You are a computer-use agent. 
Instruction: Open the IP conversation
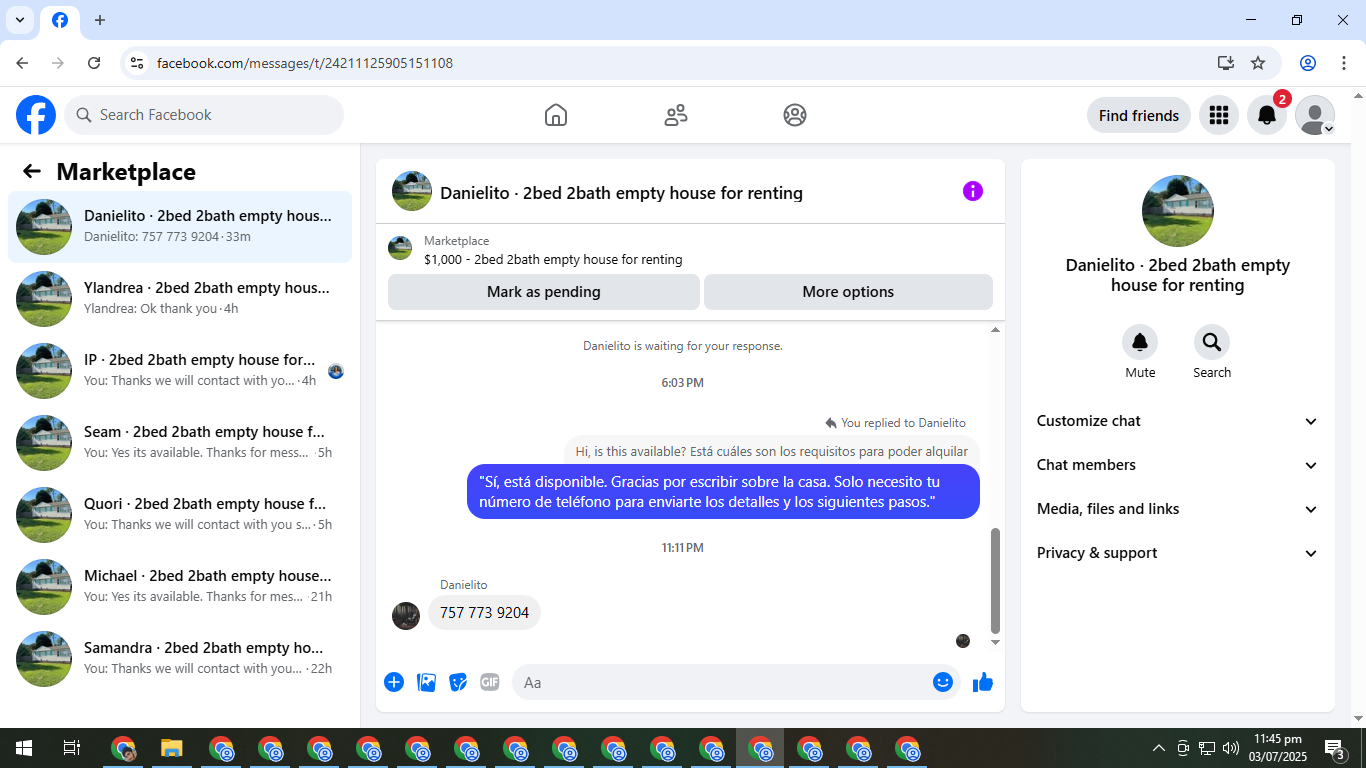[180, 371]
